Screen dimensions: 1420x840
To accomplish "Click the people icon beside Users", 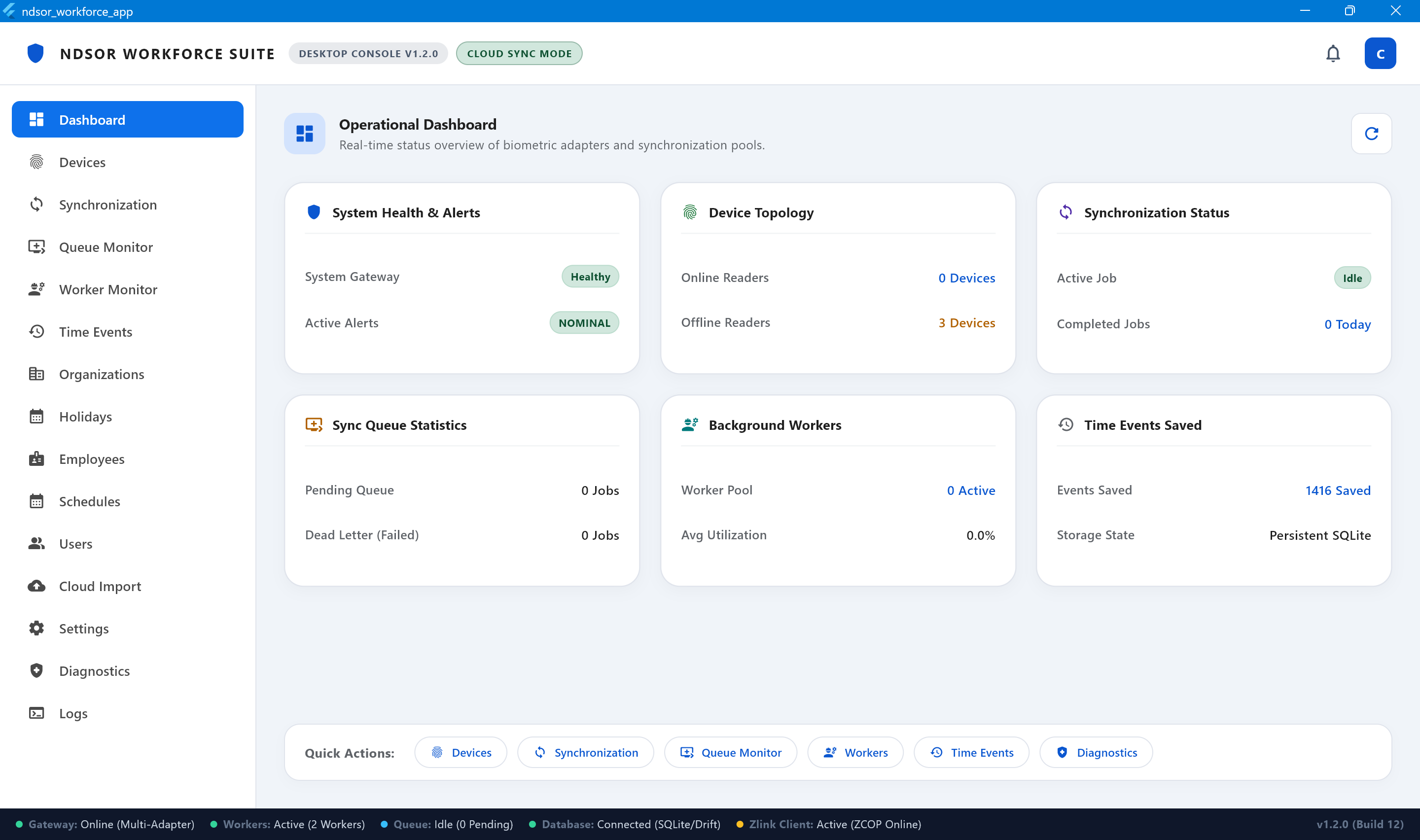I will [37, 543].
